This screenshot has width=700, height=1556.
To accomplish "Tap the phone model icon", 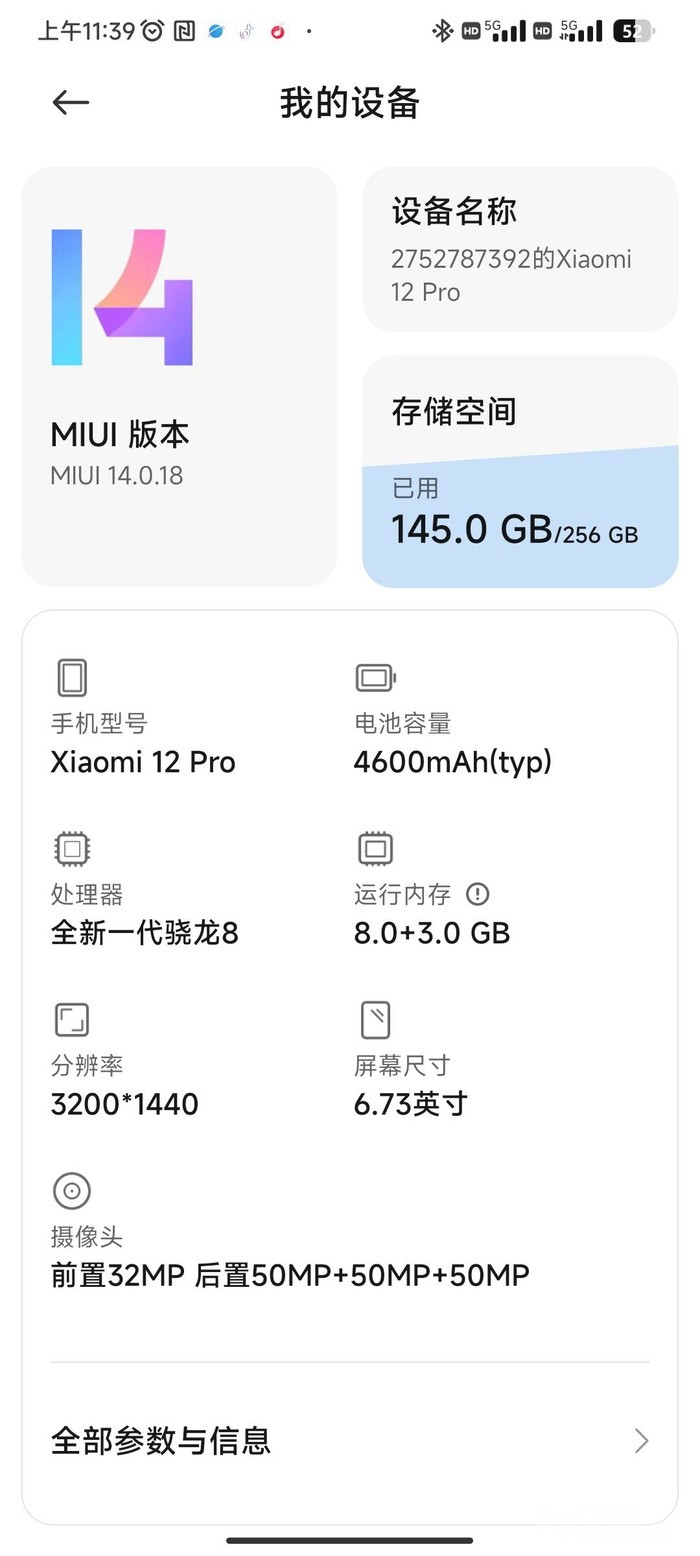I will point(72,677).
